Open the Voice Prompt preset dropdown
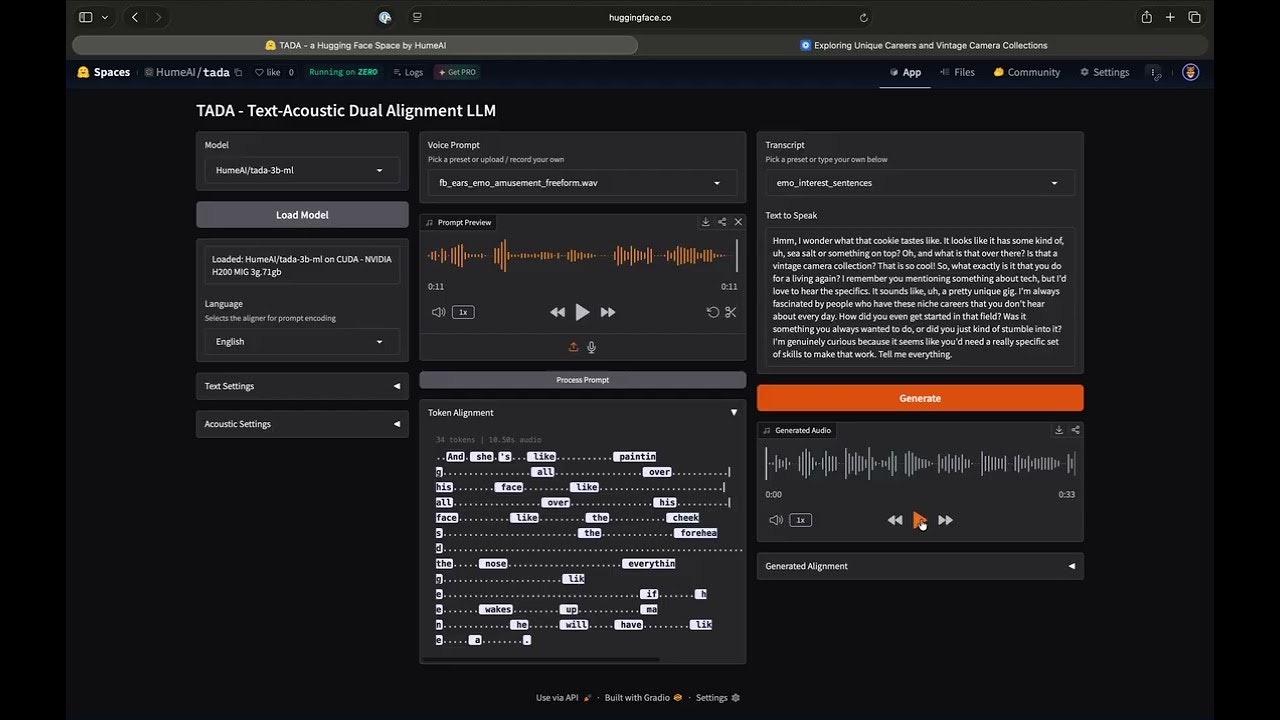Viewport: 1280px width, 720px height. coord(582,183)
